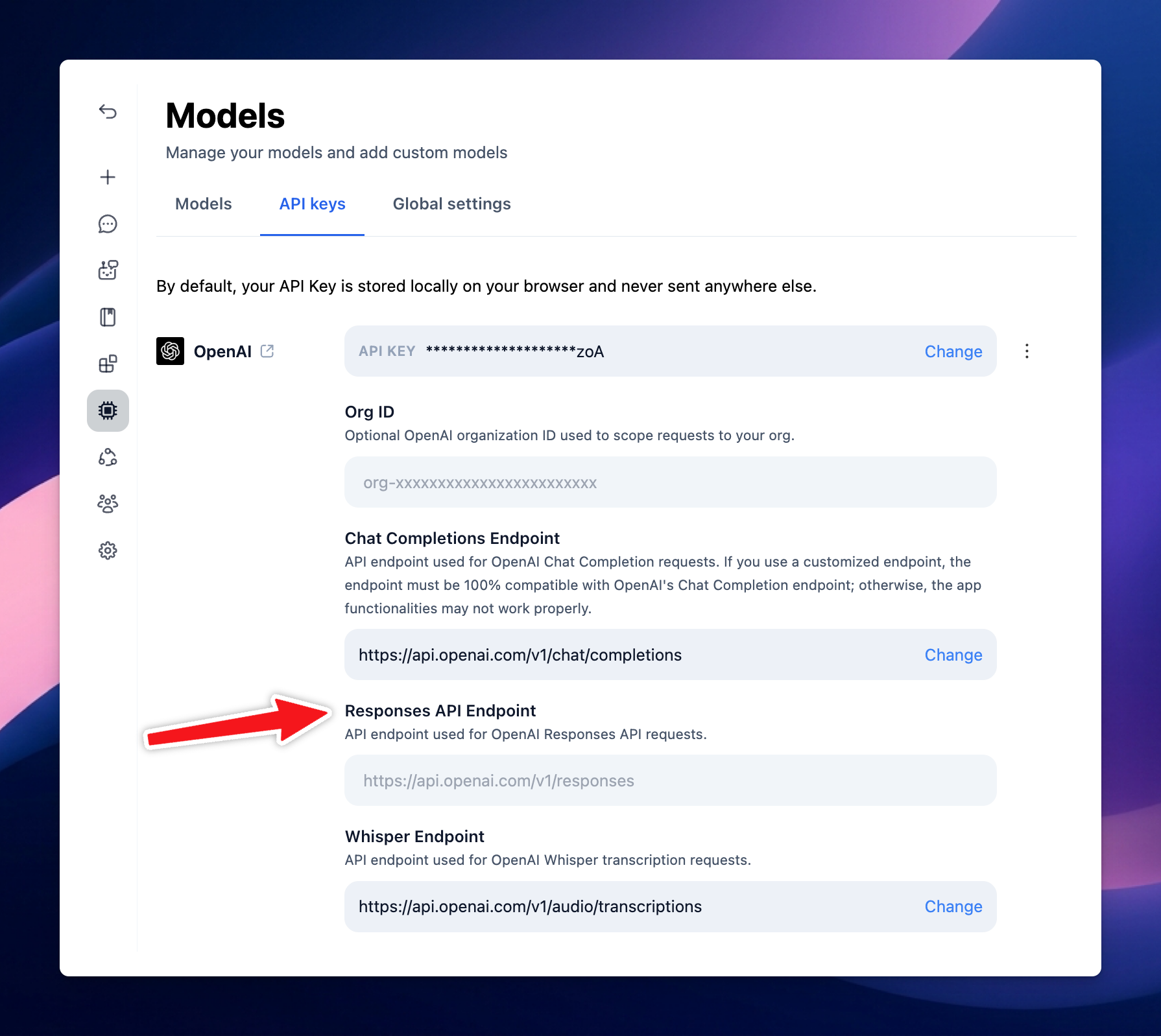The height and width of the screenshot is (1036, 1161).
Task: Click the back arrow icon in sidebar
Action: pos(108,112)
